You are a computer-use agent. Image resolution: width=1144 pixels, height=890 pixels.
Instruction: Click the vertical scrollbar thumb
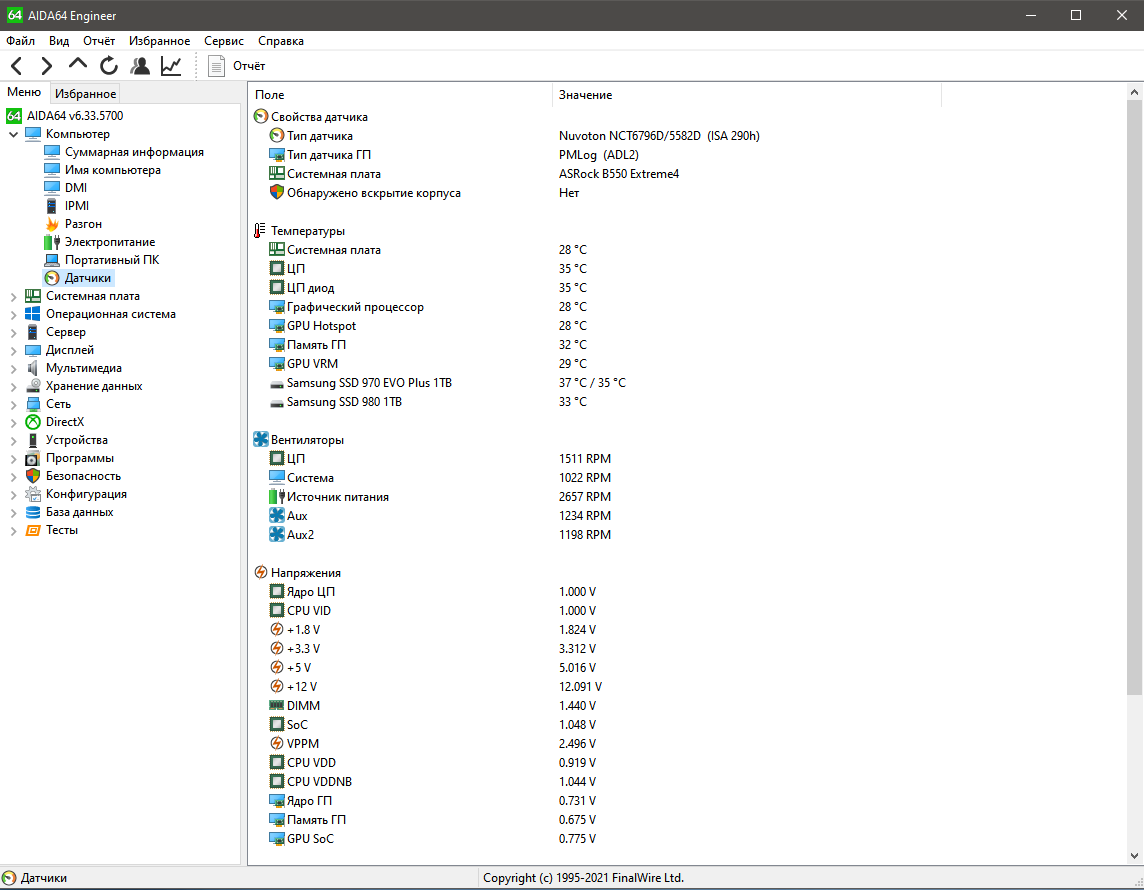(x=1134, y=398)
